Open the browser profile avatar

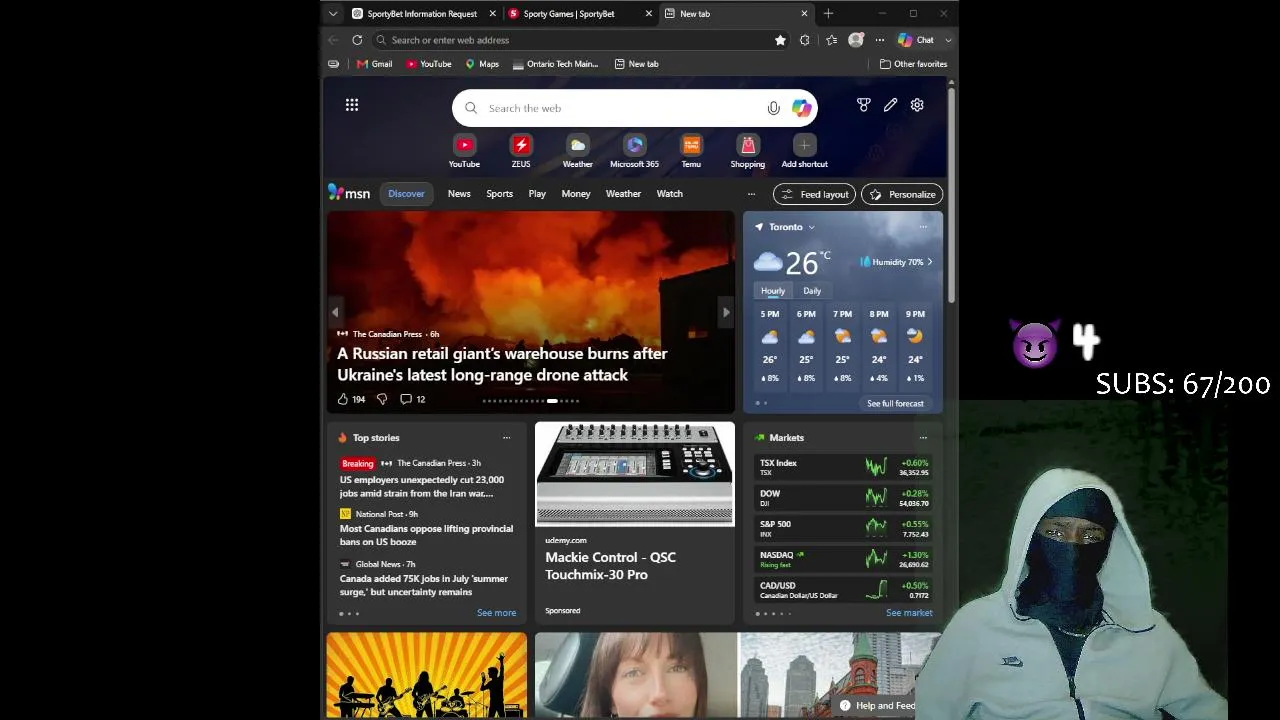(x=856, y=40)
